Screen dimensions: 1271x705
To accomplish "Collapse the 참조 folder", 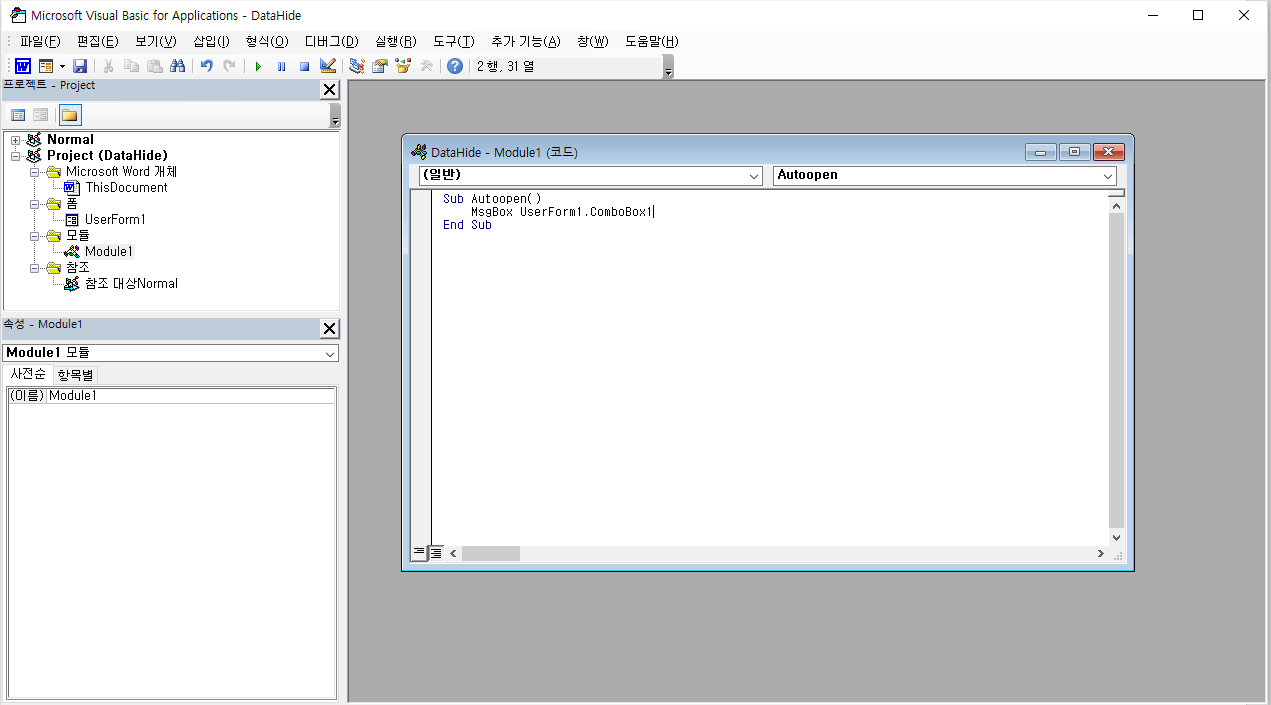I will coord(35,268).
